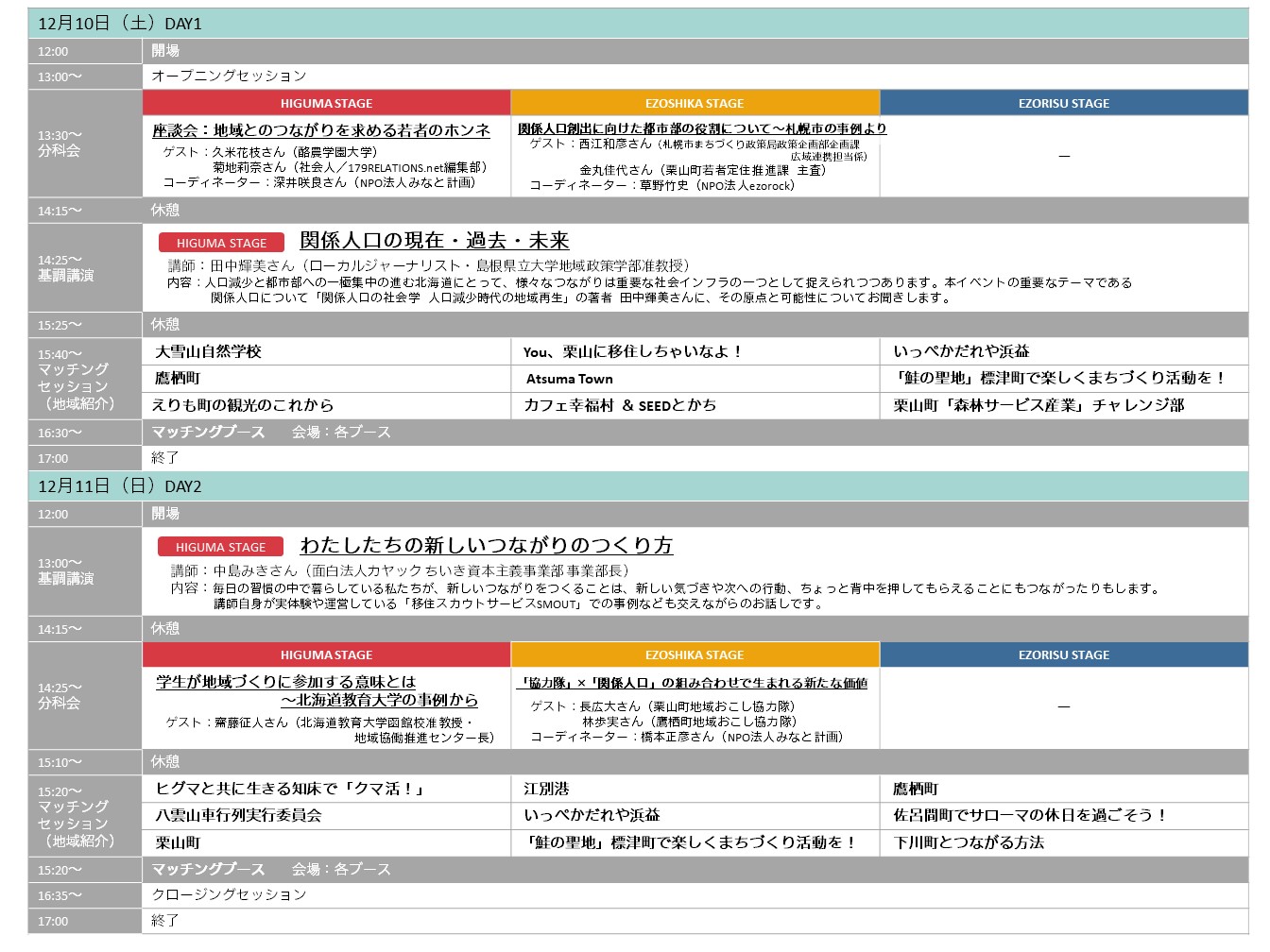Select the 江別港 session
Screen dimensions: 1270x952
tap(546, 789)
